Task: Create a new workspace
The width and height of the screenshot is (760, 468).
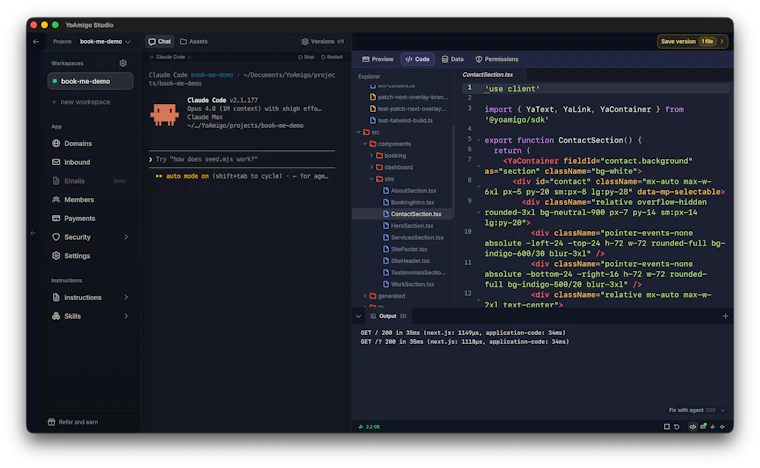Action: tap(81, 102)
